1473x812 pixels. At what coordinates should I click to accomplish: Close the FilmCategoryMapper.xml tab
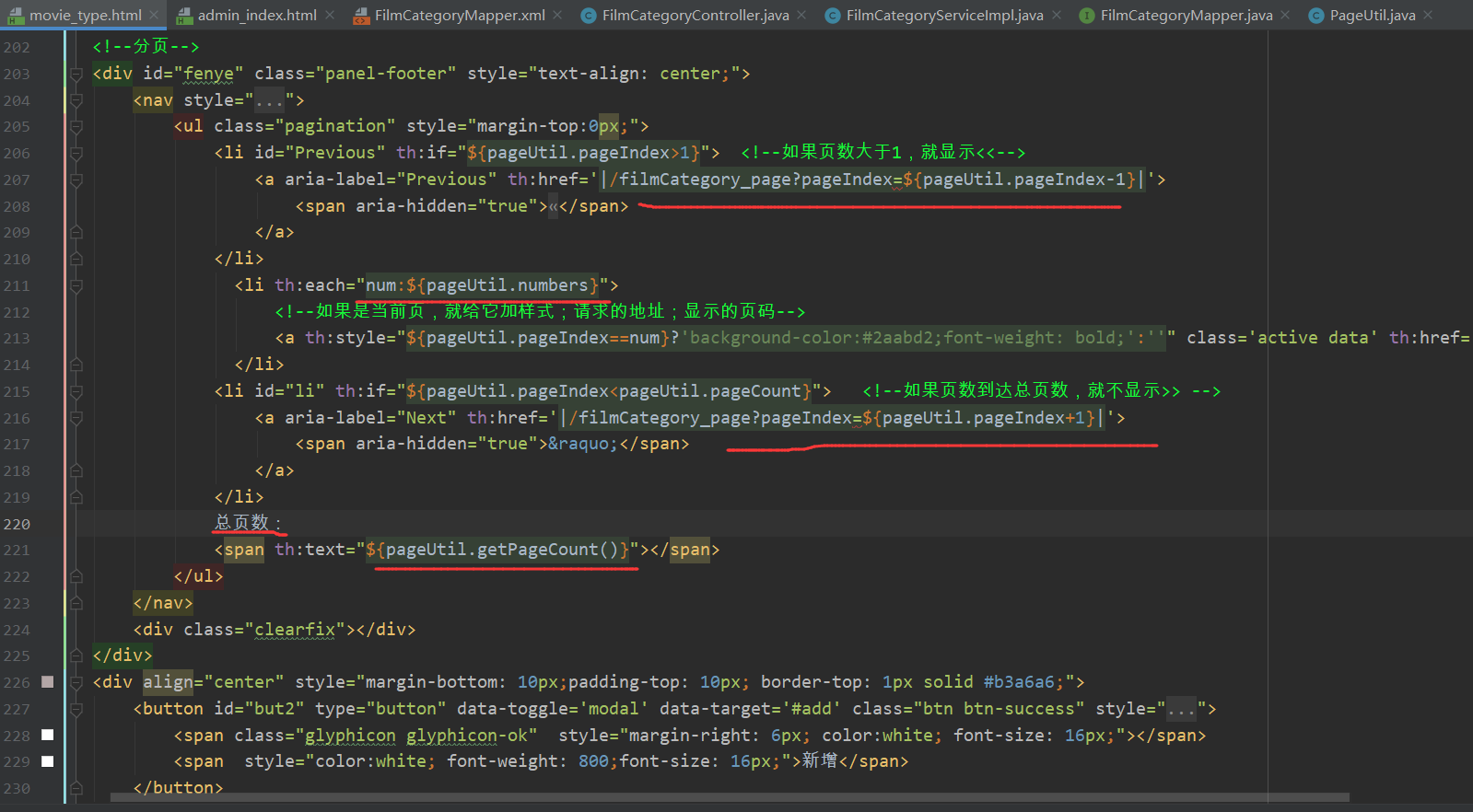[558, 15]
